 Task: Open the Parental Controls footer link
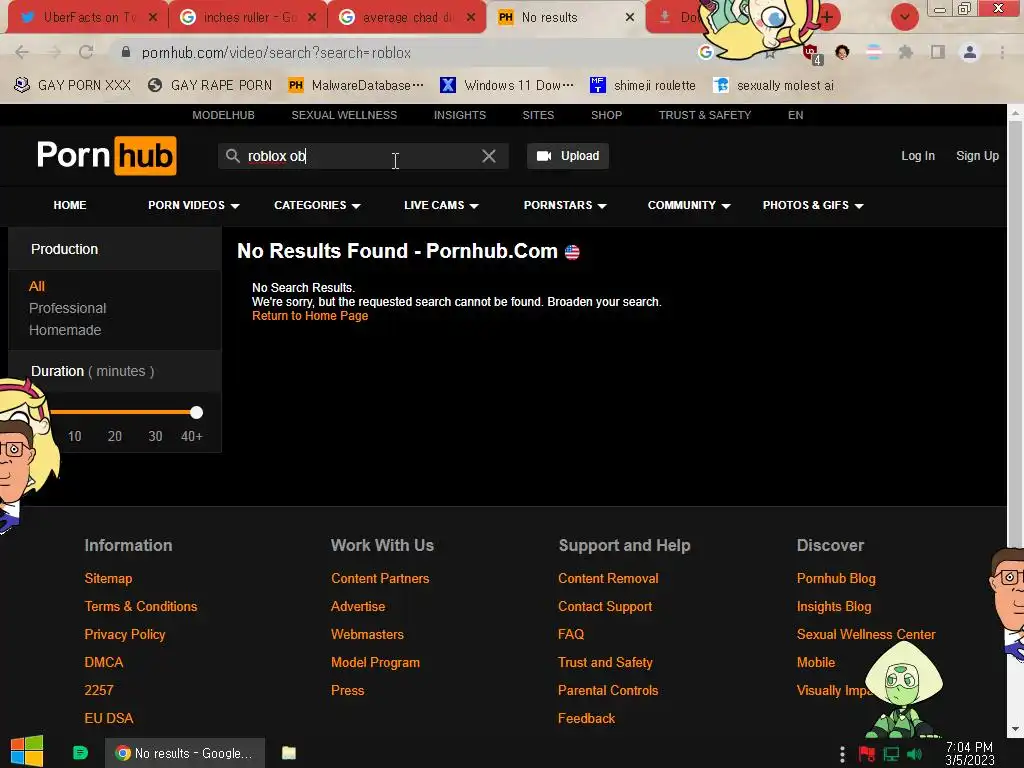(x=608, y=690)
